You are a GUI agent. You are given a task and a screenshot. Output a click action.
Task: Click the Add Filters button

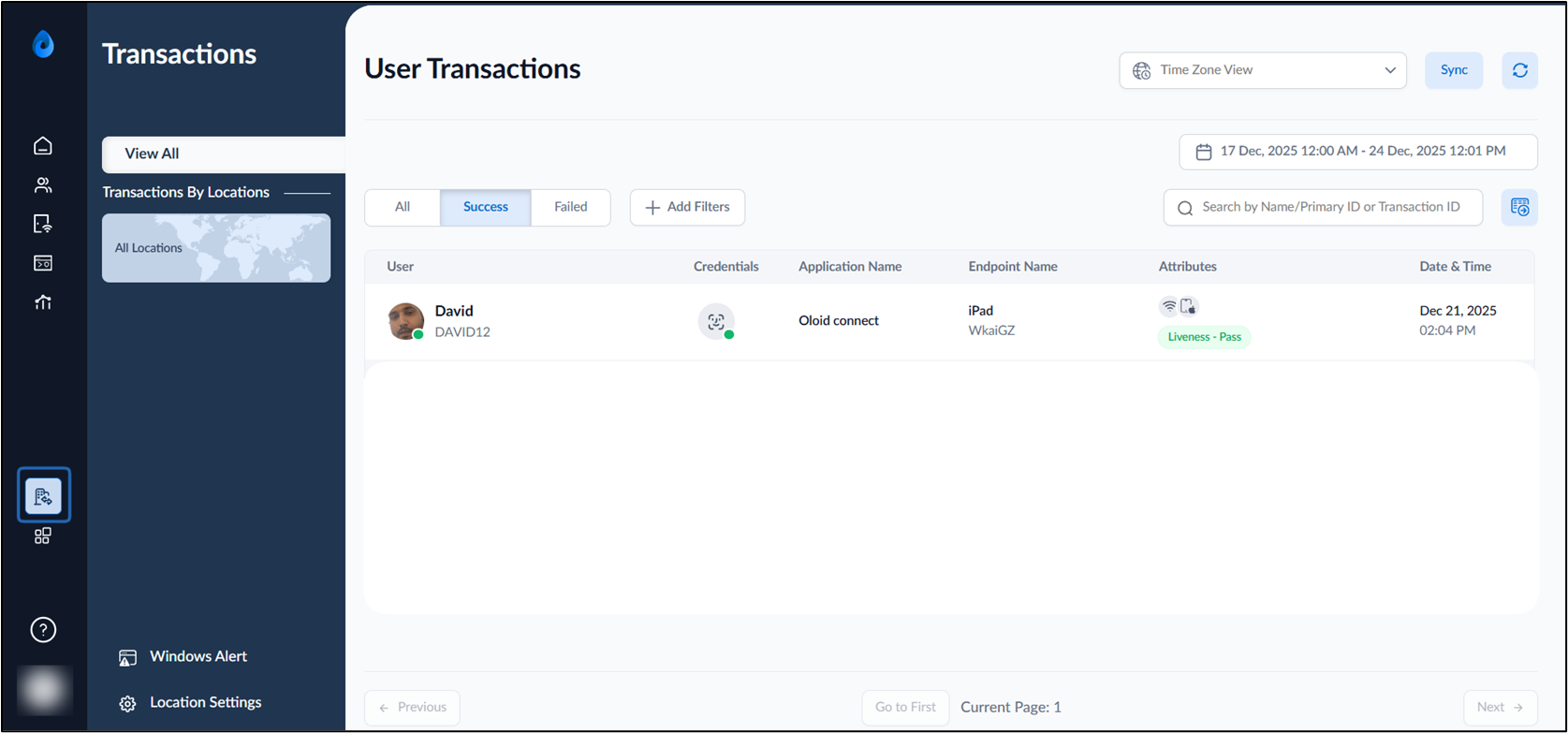pos(687,207)
